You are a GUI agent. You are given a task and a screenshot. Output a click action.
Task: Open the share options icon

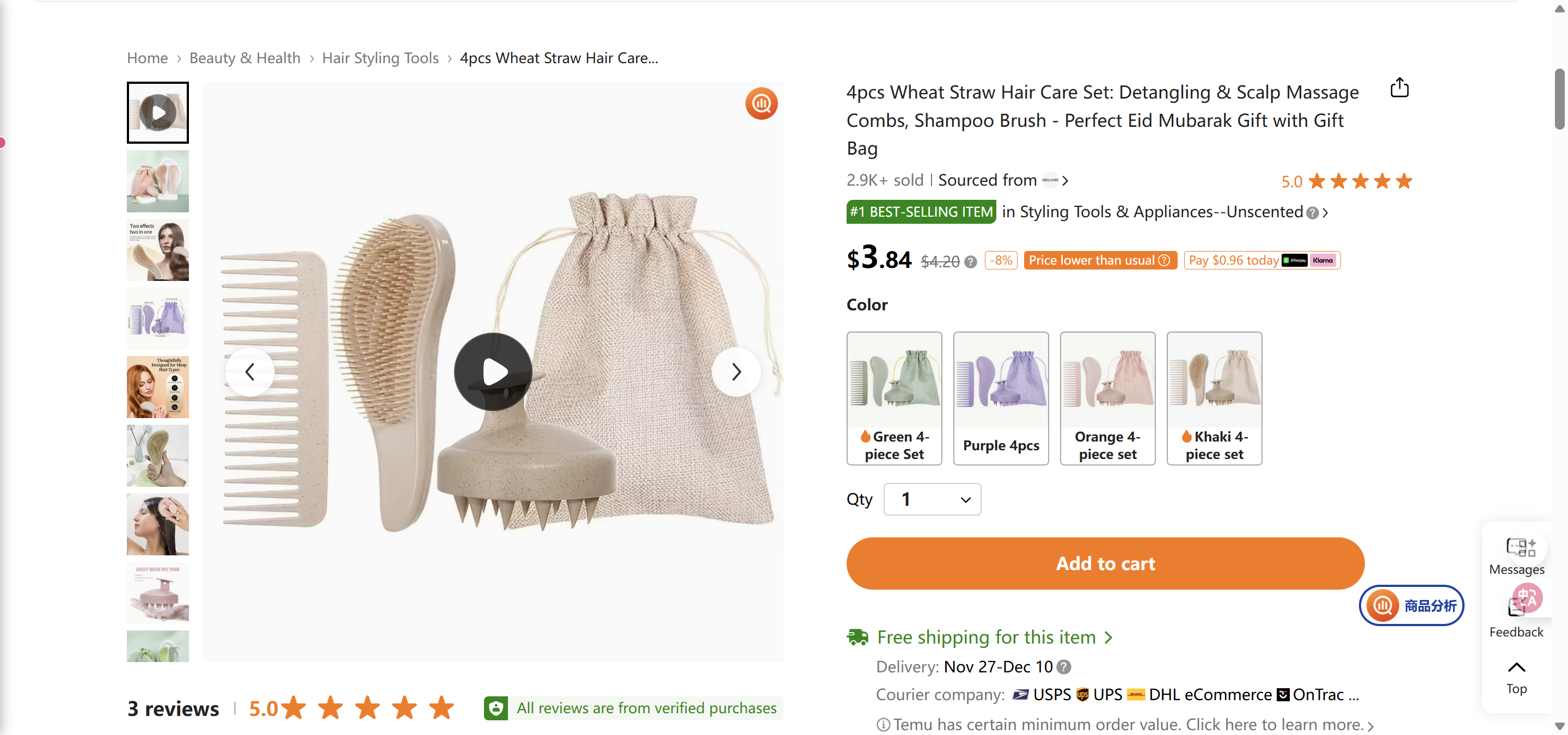(x=1399, y=88)
